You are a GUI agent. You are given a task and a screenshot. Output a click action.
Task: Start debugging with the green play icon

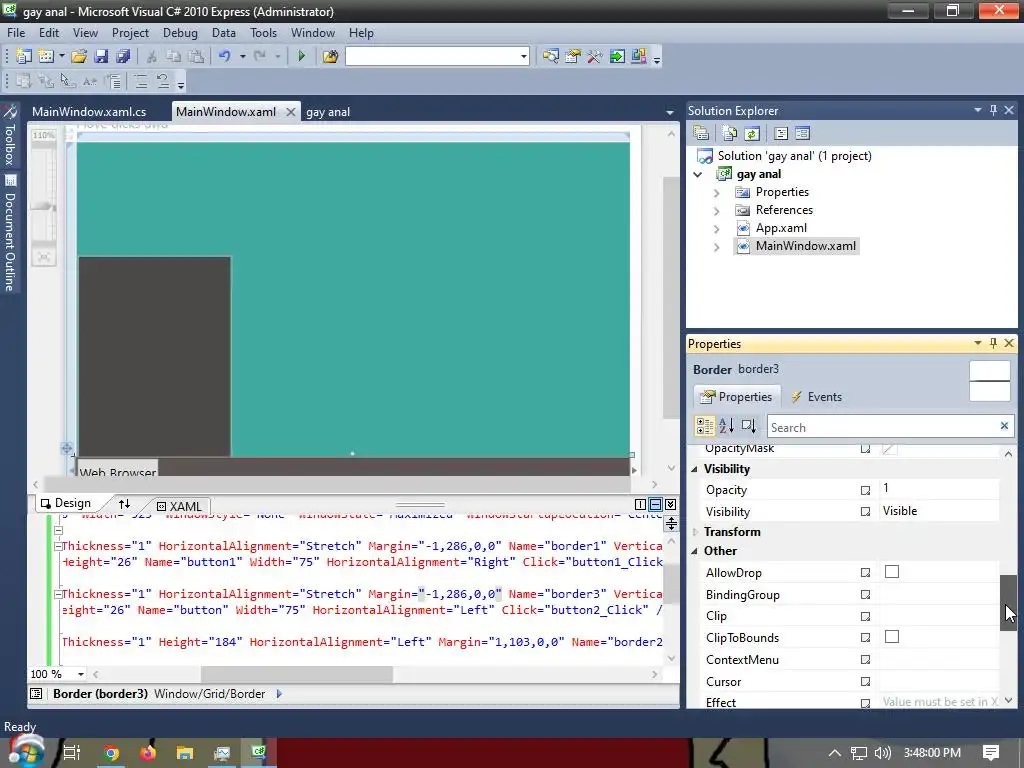[x=301, y=57]
